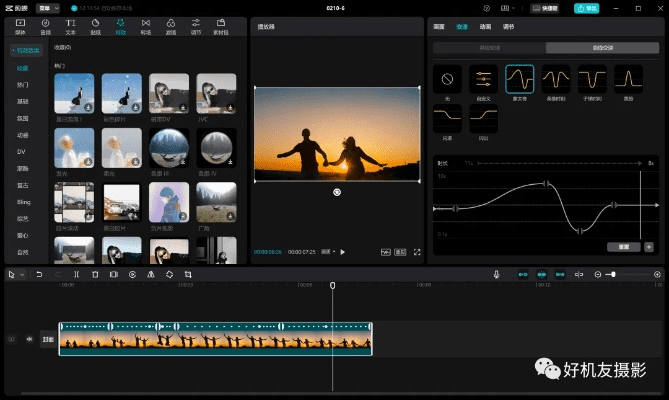Screen dimensions: 669x400
Task: Click the timeline zoom slider handle
Action: coord(612,274)
